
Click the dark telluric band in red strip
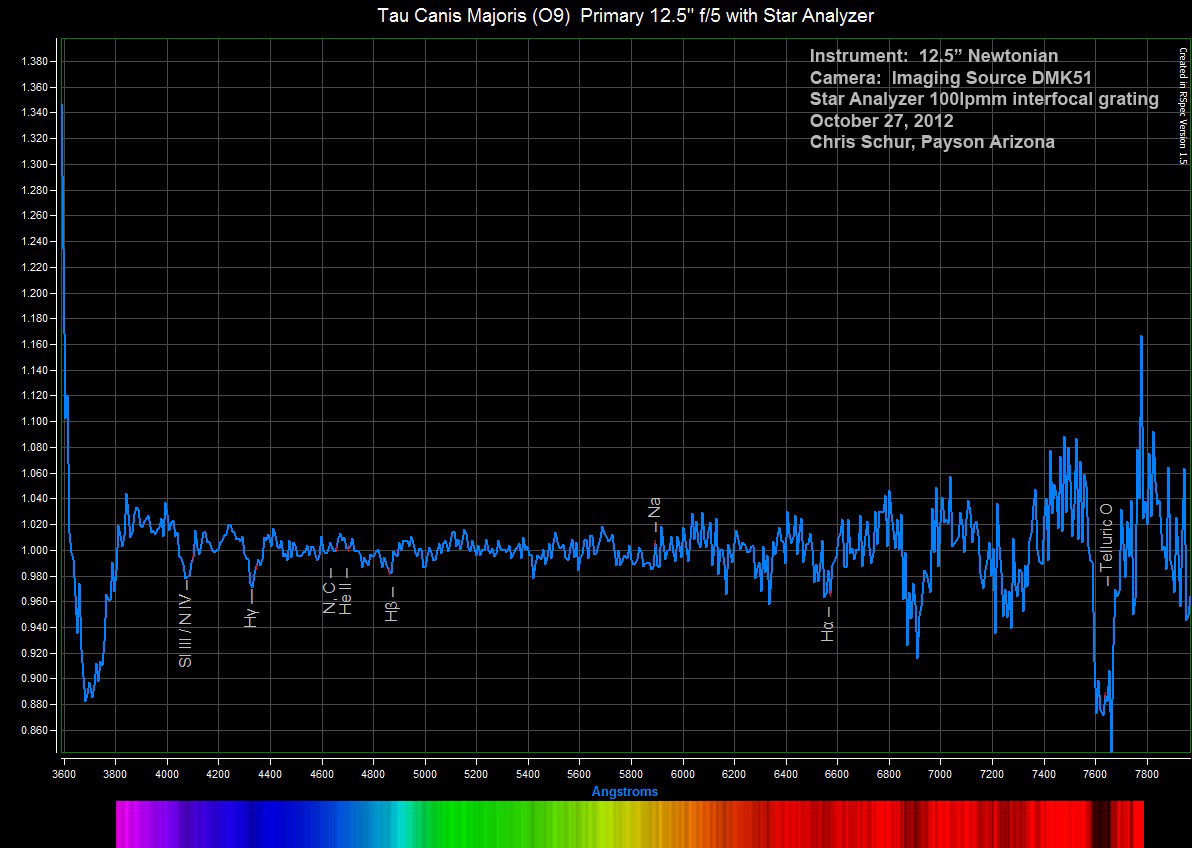coord(1101,824)
